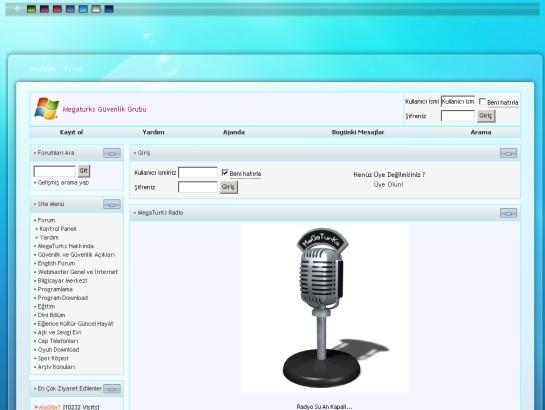
Task: Collapse the Forumları Ara panel
Action: 112,153
